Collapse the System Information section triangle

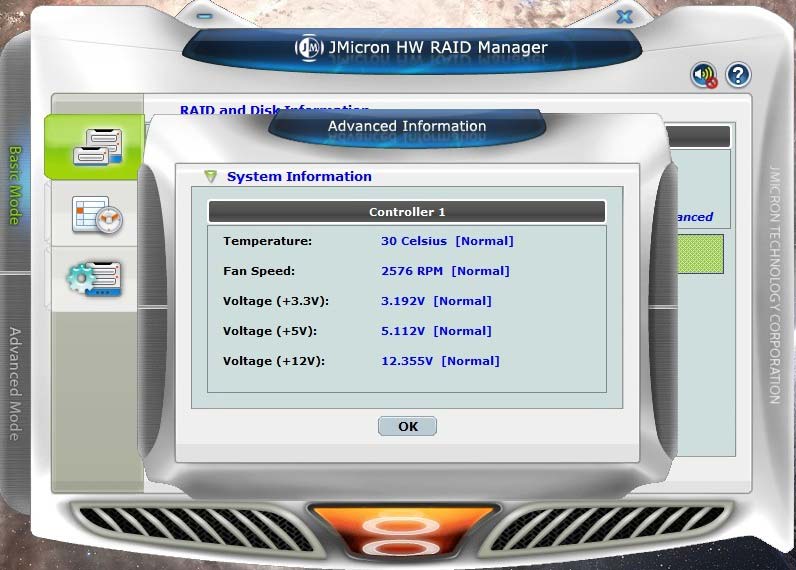pos(210,177)
